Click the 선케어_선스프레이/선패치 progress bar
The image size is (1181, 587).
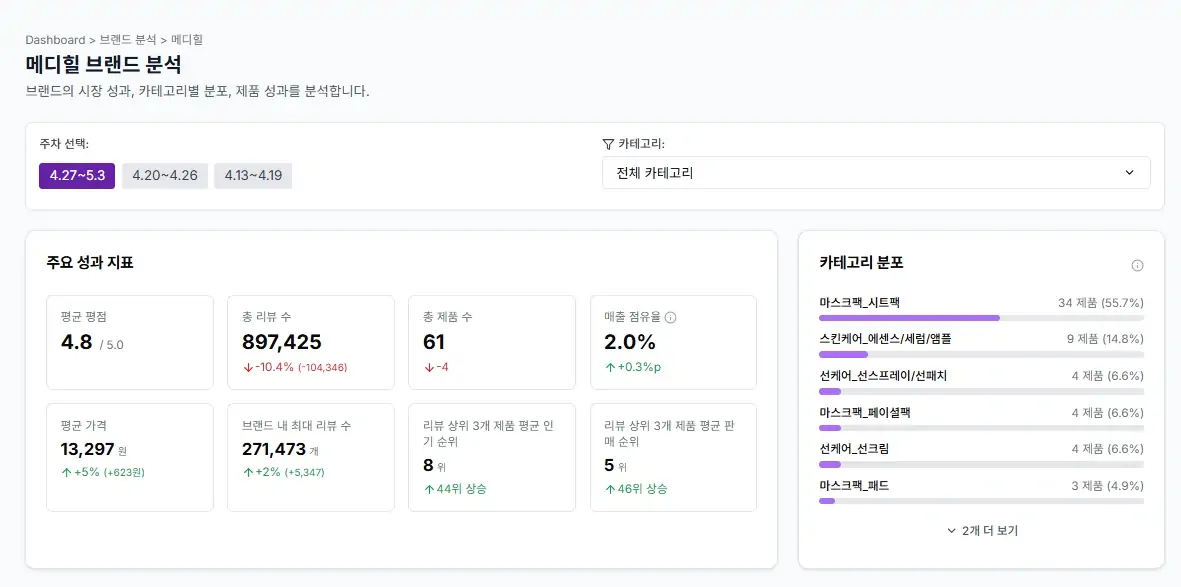point(981,391)
